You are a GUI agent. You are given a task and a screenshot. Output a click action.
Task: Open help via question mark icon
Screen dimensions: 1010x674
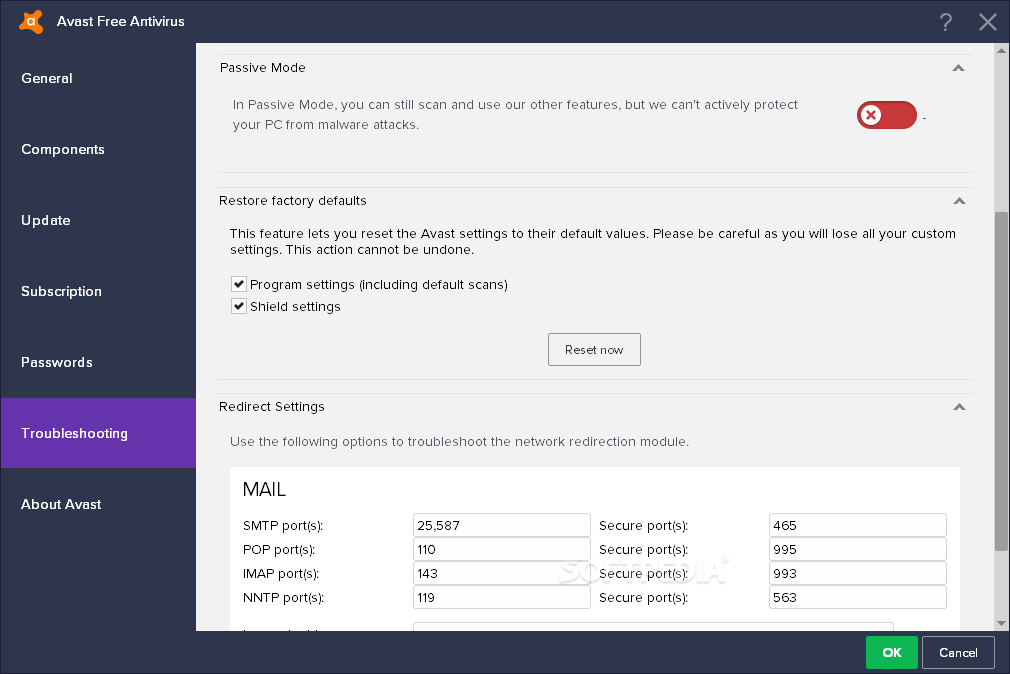pos(946,22)
